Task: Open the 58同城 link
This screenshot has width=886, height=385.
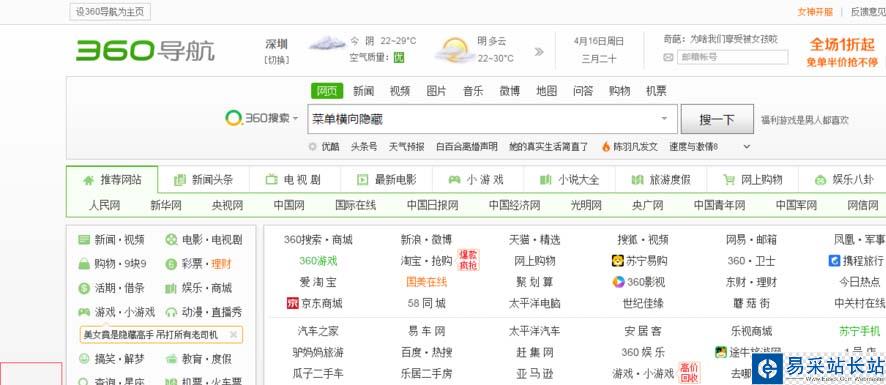Action: tap(427, 303)
